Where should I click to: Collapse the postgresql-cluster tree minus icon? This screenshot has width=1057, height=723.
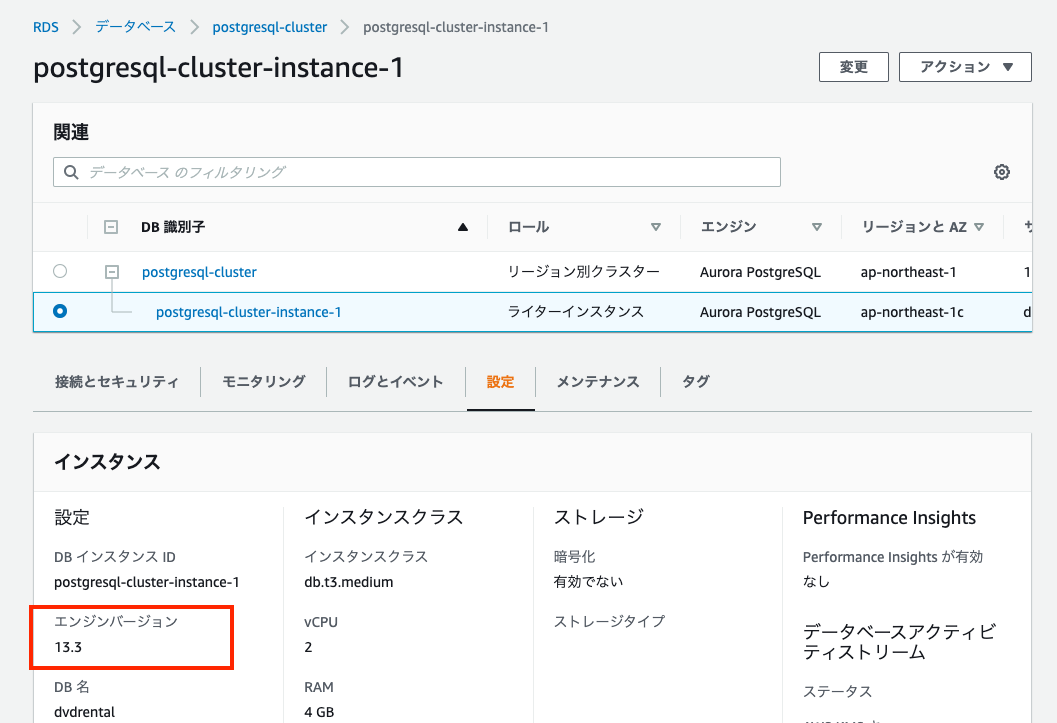tap(111, 271)
